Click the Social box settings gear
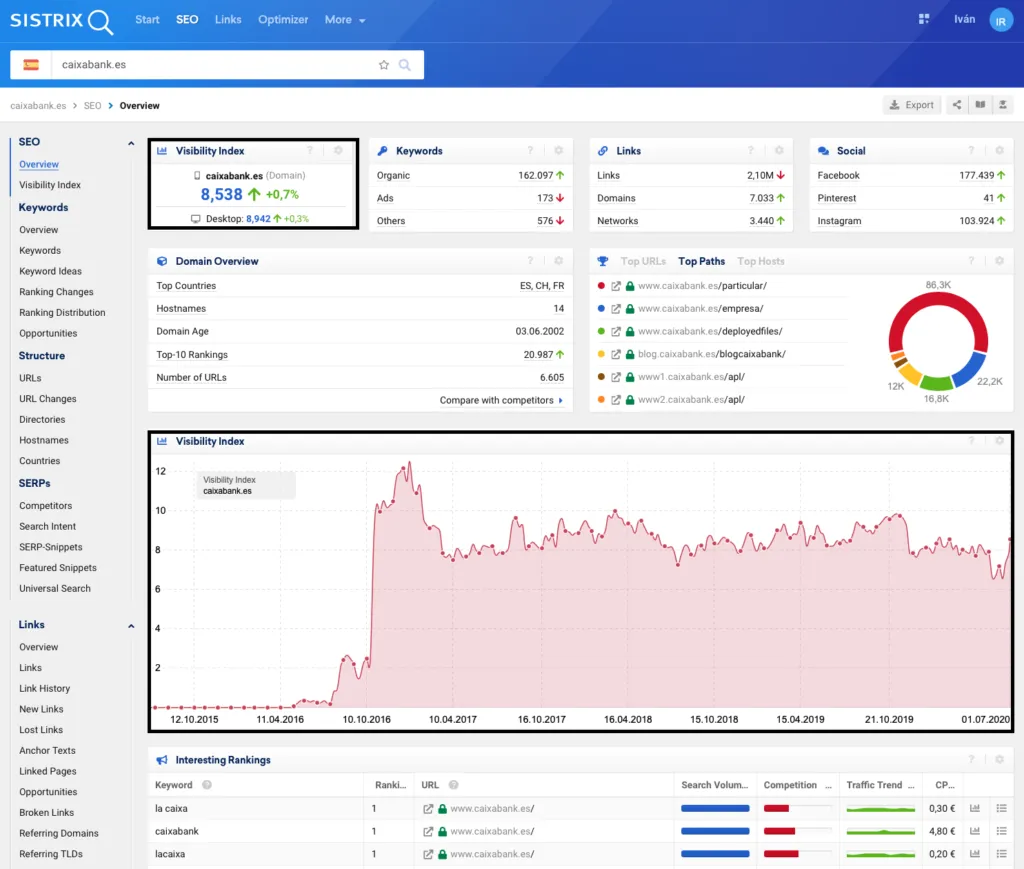The height and width of the screenshot is (869, 1024). click(x=999, y=150)
